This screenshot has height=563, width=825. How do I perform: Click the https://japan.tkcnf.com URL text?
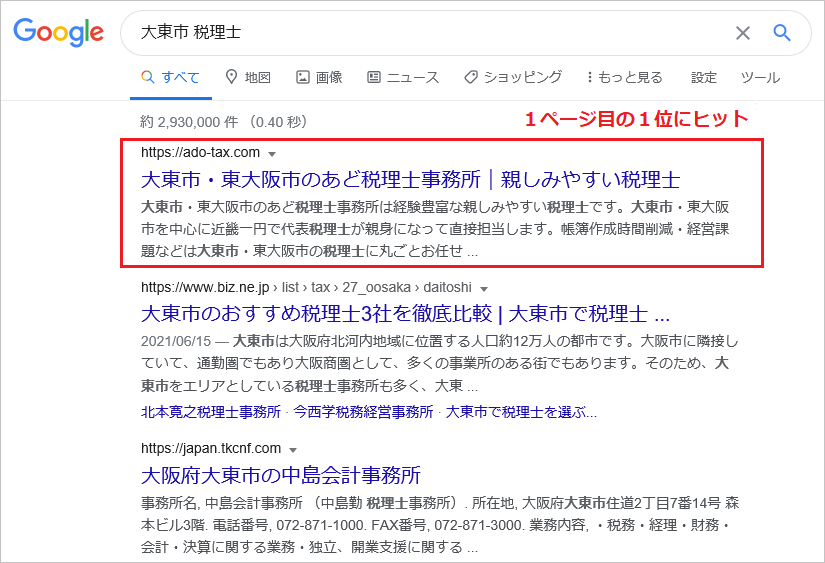[x=211, y=448]
